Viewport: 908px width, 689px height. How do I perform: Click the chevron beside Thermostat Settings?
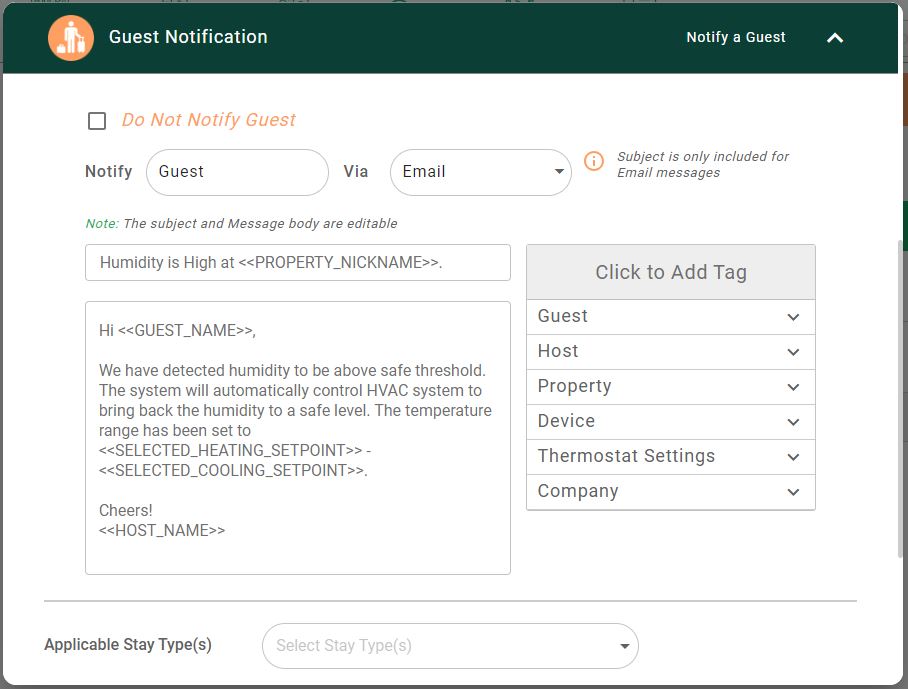[x=793, y=457]
